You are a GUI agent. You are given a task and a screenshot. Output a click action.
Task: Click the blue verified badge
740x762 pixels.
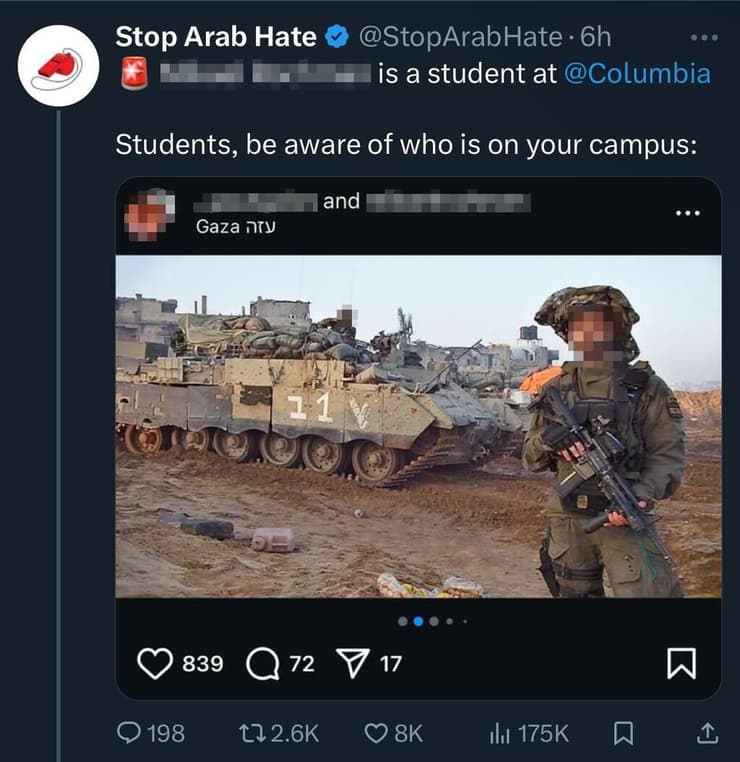(338, 38)
